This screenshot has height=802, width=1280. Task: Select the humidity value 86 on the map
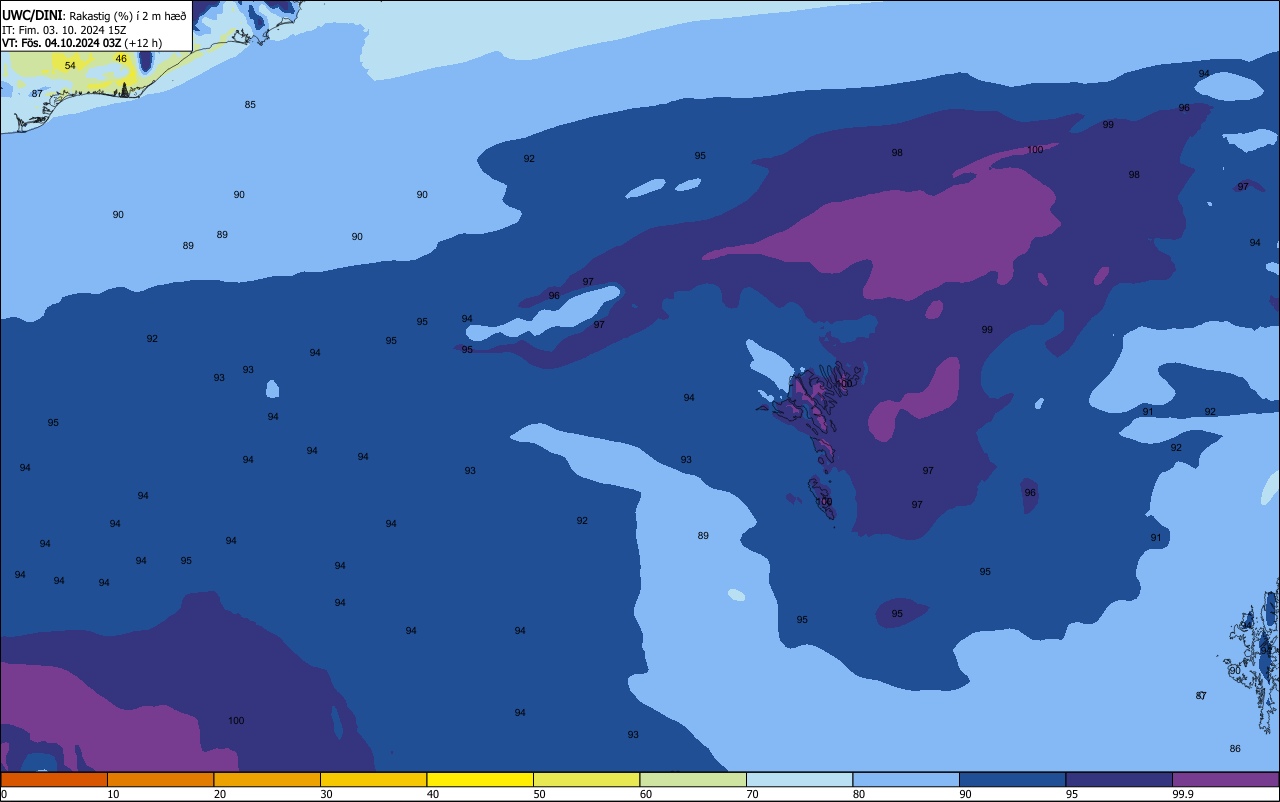pos(1235,749)
